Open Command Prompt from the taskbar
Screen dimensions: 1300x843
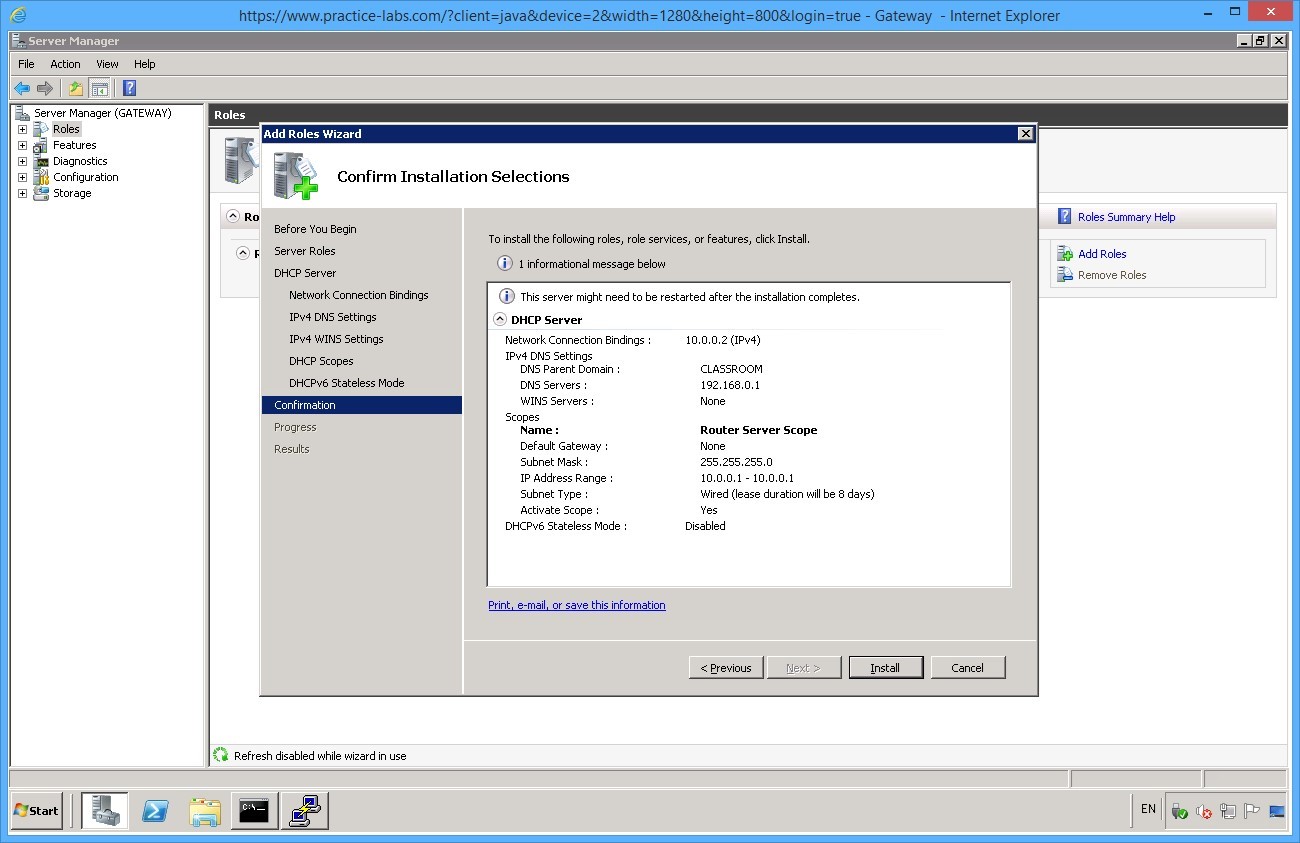255,811
